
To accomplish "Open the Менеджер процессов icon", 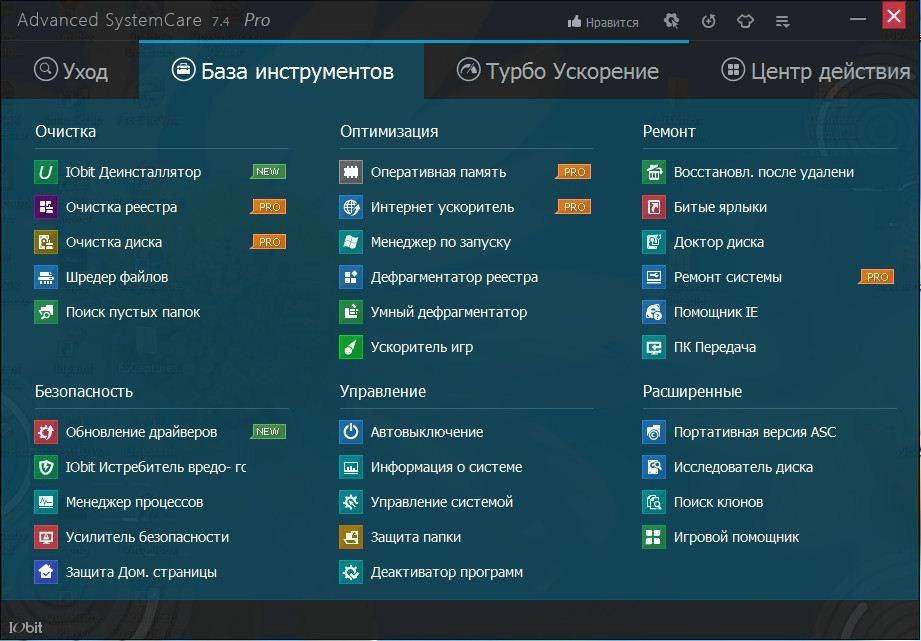I will (x=46, y=502).
